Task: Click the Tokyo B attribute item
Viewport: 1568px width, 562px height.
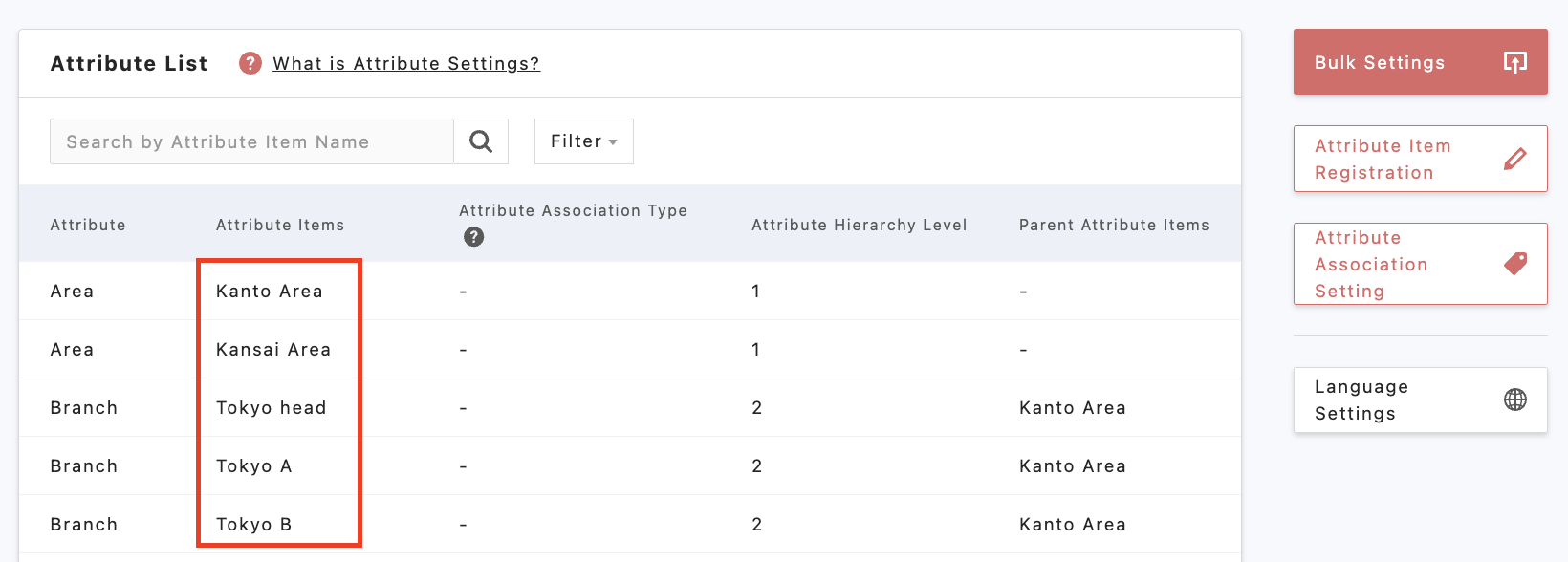Action: 254,525
